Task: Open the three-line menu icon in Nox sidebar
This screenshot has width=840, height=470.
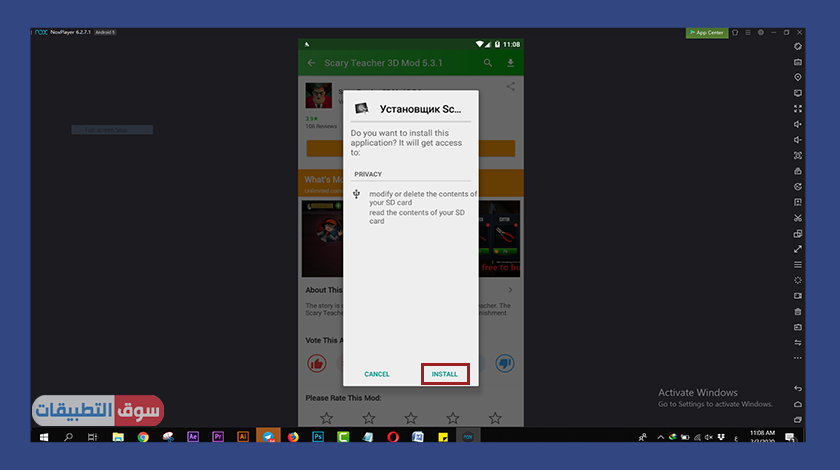Action: tap(798, 265)
